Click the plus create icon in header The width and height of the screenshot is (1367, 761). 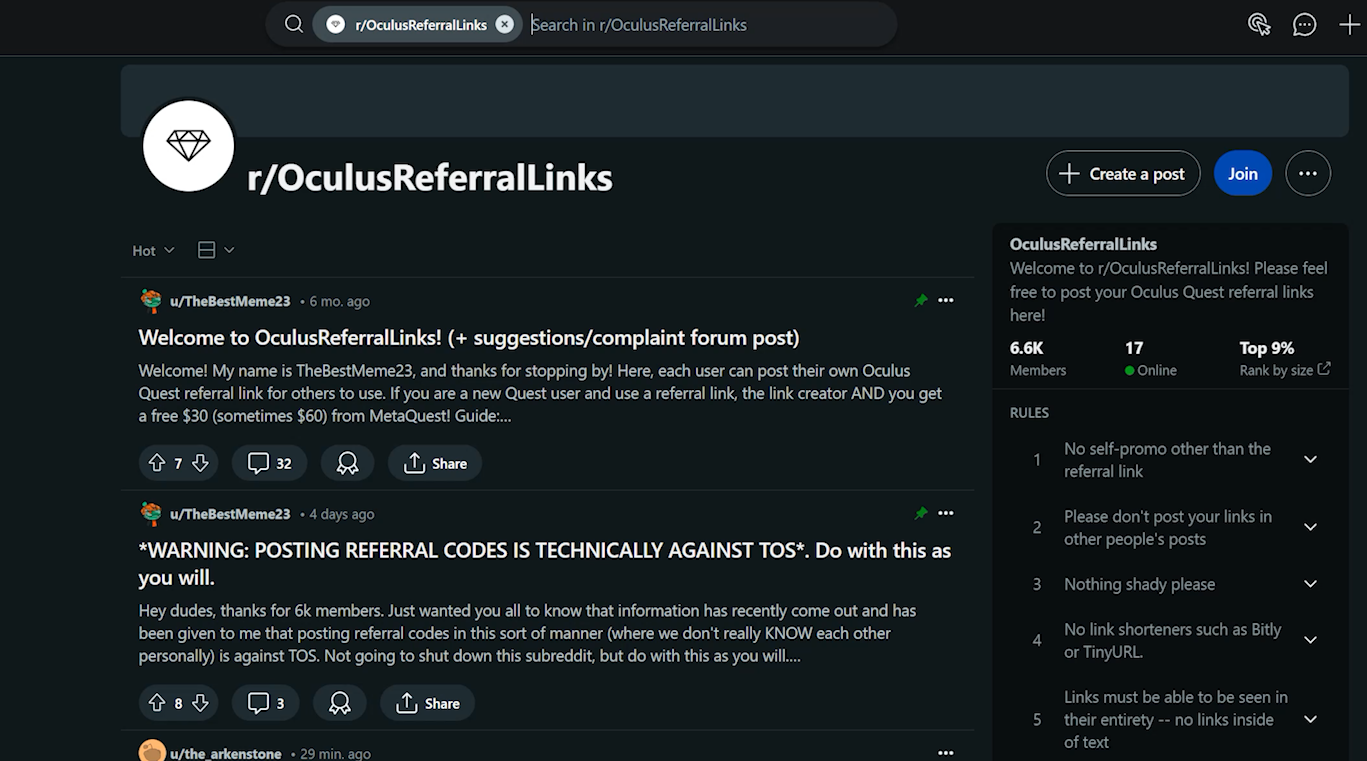[x=1349, y=25]
